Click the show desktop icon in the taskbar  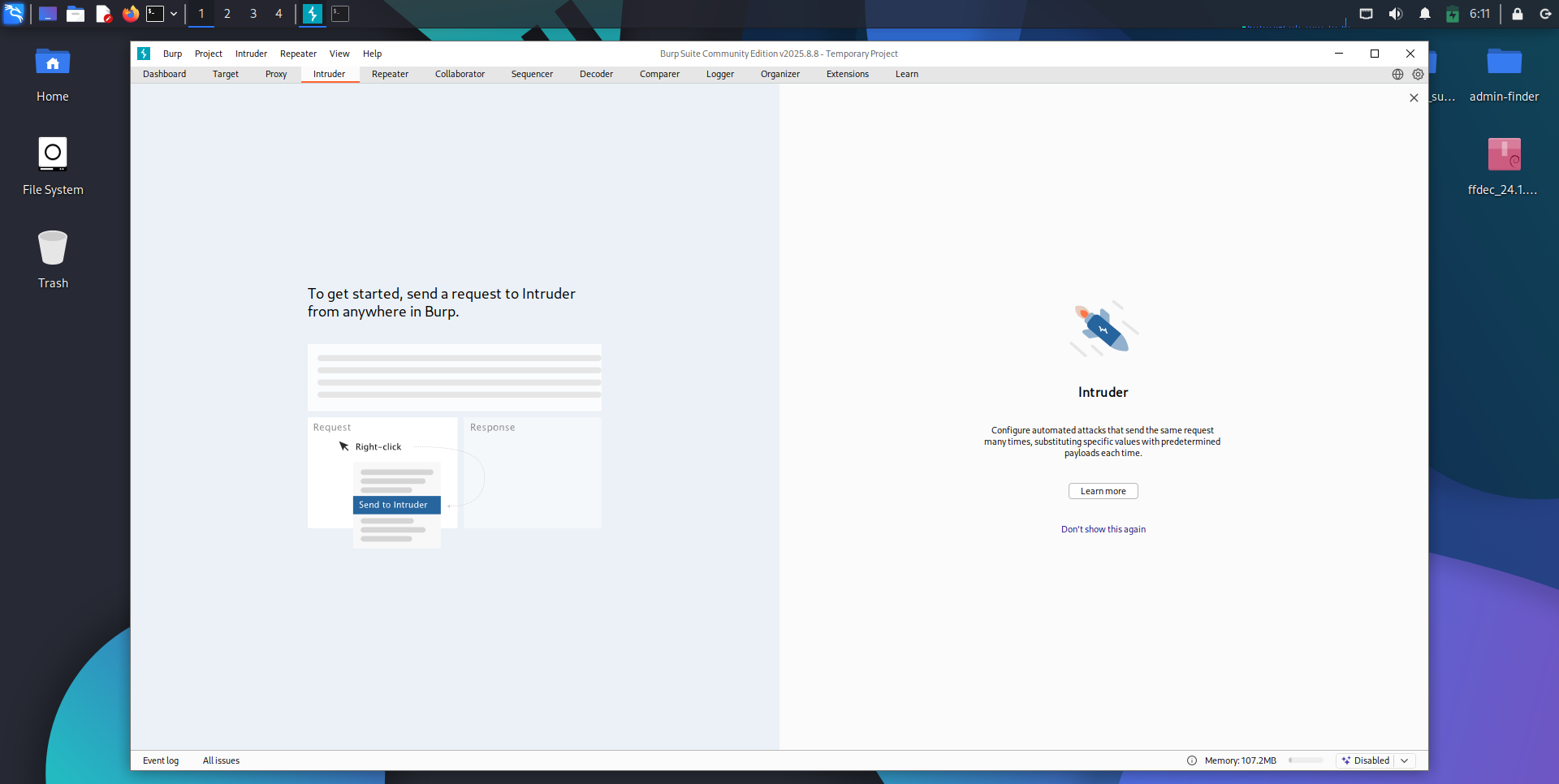[x=48, y=14]
